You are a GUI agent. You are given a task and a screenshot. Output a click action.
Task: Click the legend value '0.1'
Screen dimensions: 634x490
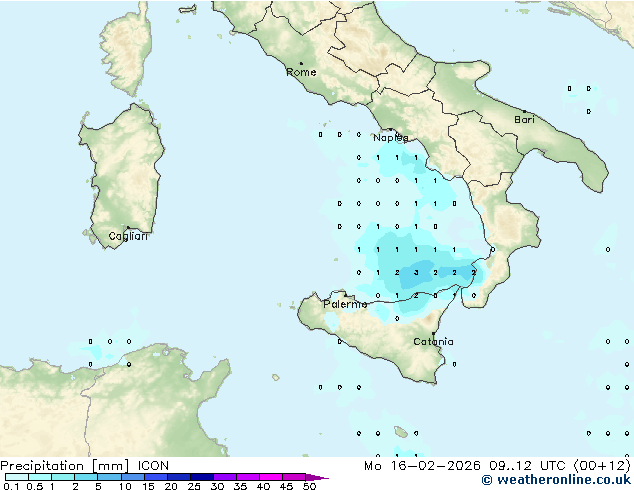point(11,486)
